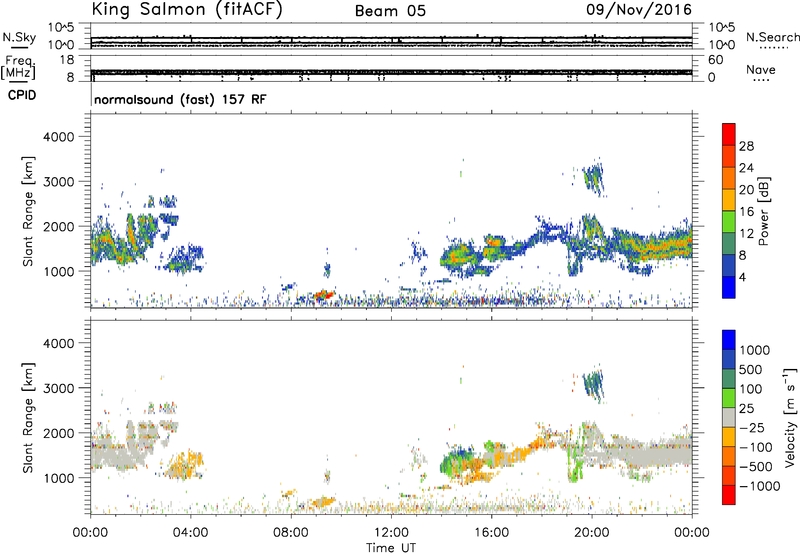Click the "4" value on Power scale
Screen dimensions: 800x554
click(x=743, y=277)
